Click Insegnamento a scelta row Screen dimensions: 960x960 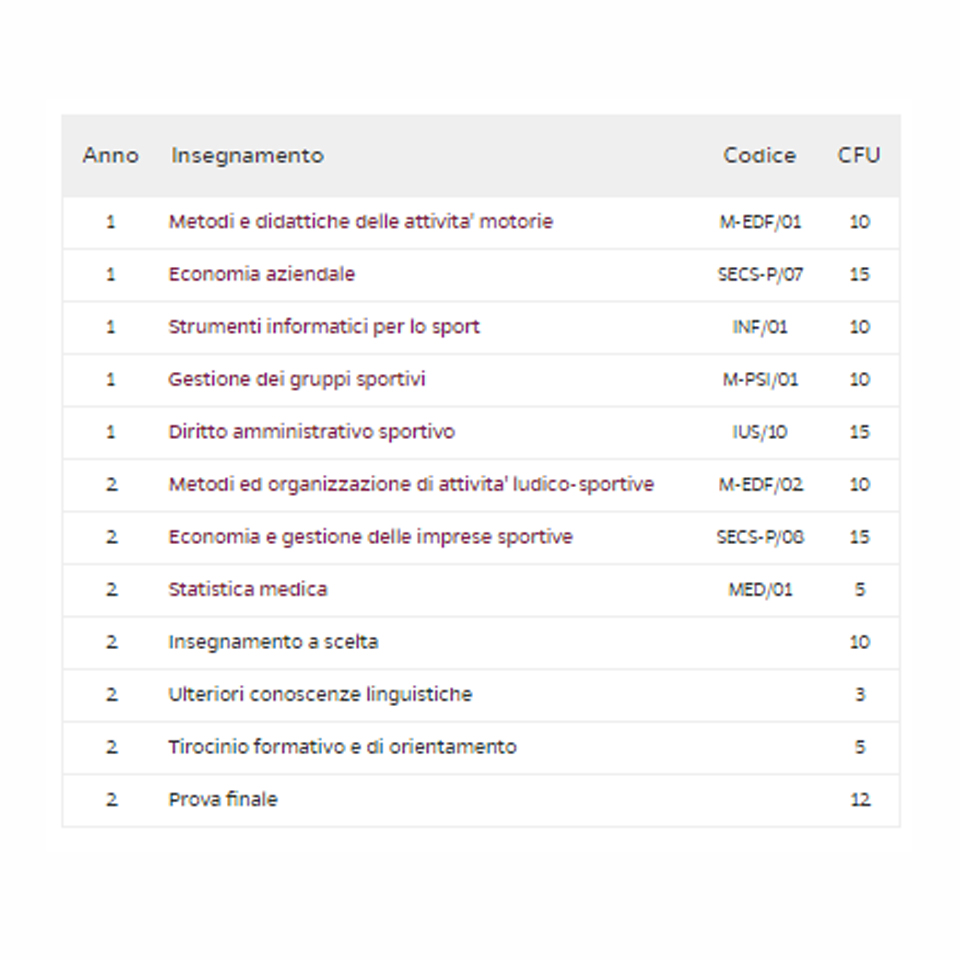[481, 642]
